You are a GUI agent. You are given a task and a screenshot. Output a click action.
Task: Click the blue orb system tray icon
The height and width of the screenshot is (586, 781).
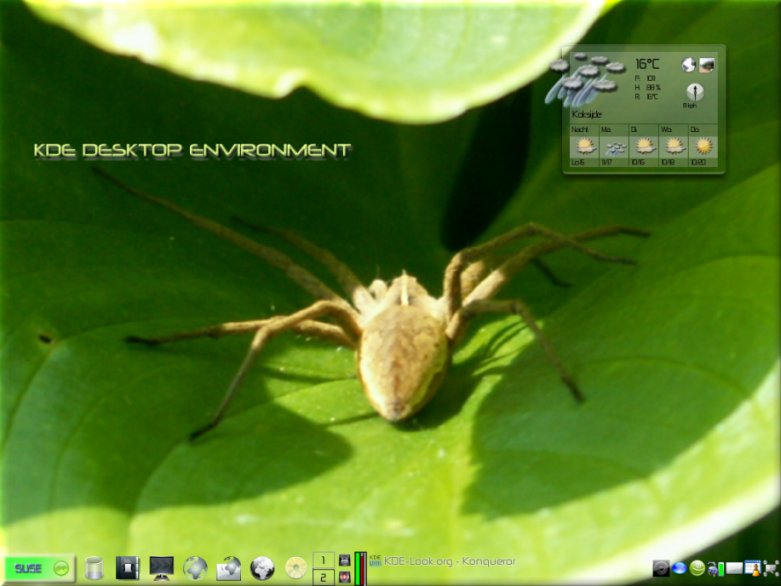[679, 568]
